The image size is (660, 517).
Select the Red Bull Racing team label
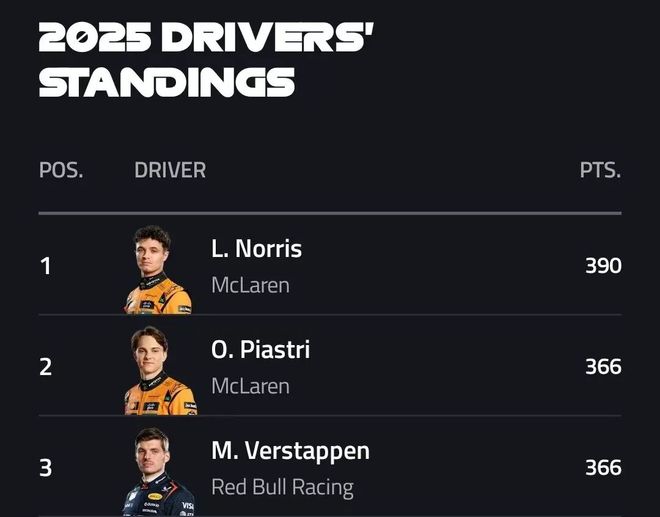(282, 487)
